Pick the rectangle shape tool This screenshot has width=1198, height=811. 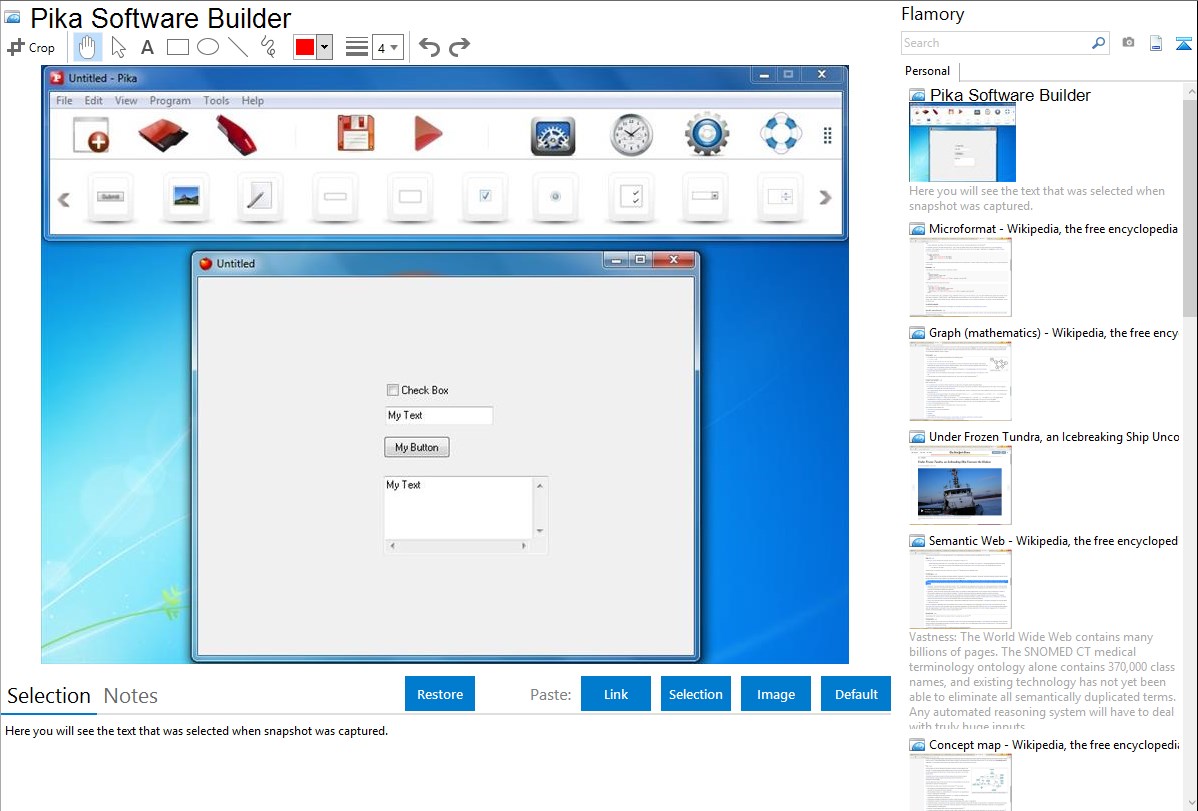[x=177, y=47]
